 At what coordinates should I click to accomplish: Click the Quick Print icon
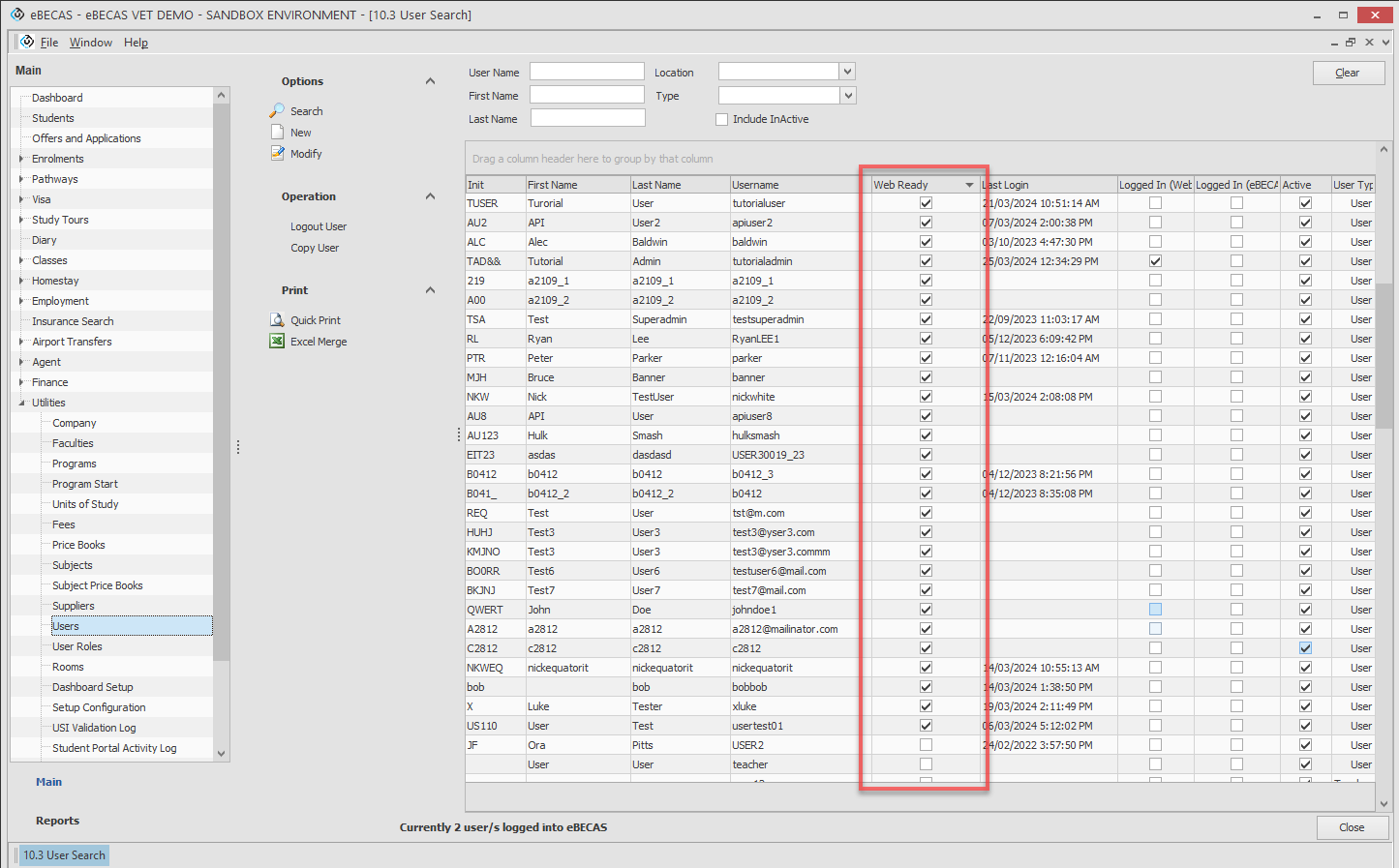277,320
